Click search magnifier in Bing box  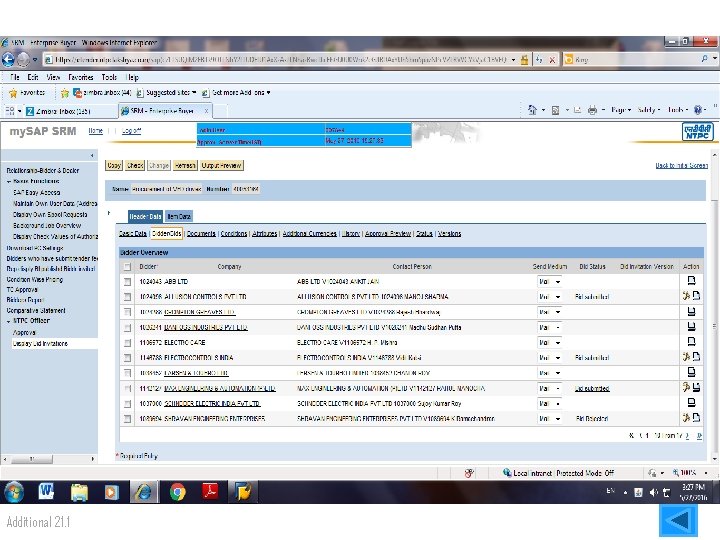(x=704, y=59)
